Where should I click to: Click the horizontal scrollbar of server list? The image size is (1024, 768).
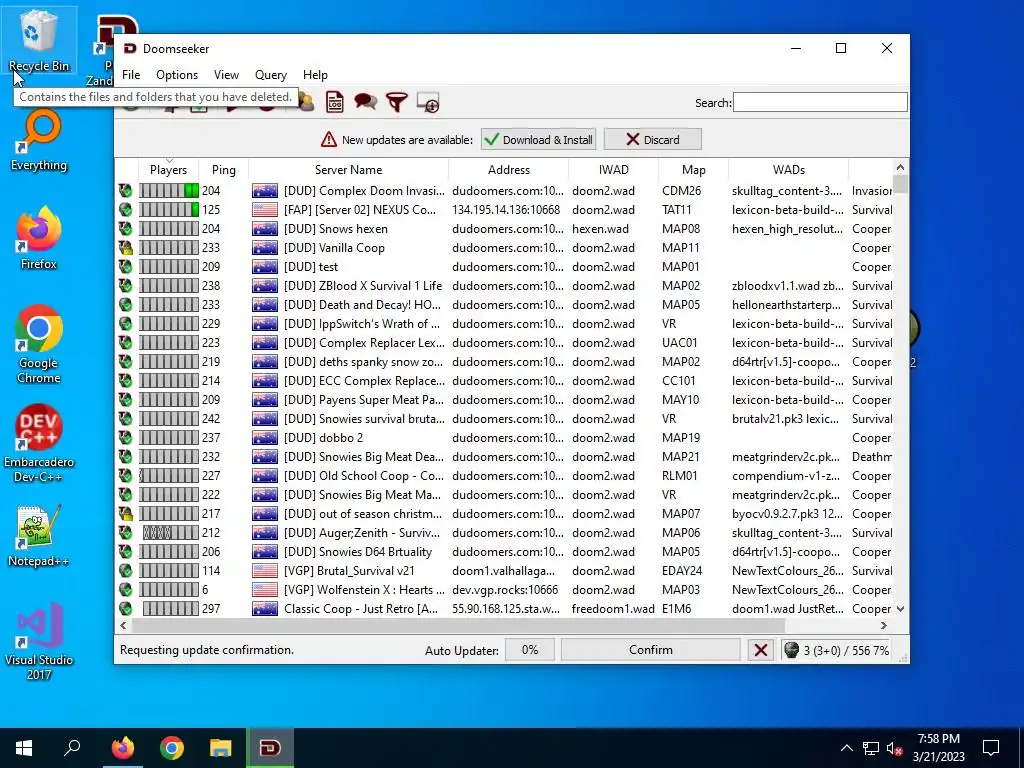click(457, 626)
